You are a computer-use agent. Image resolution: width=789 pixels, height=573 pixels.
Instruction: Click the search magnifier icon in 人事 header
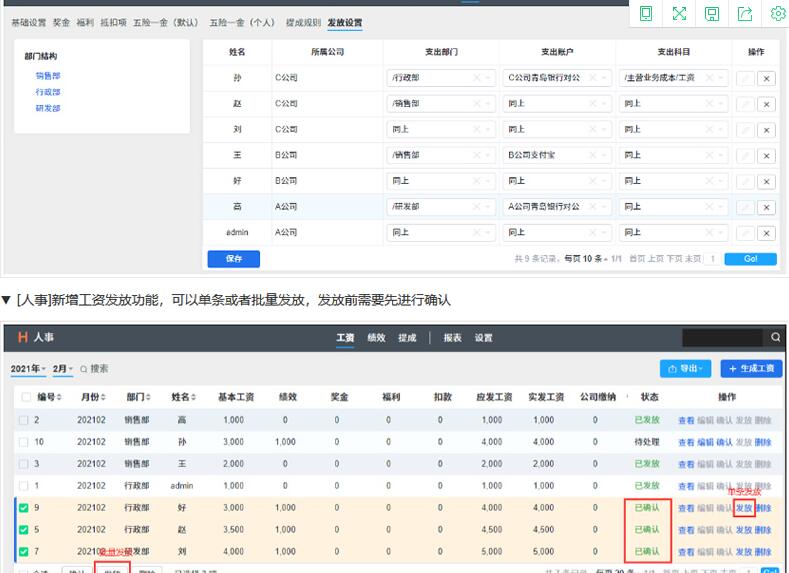click(775, 338)
